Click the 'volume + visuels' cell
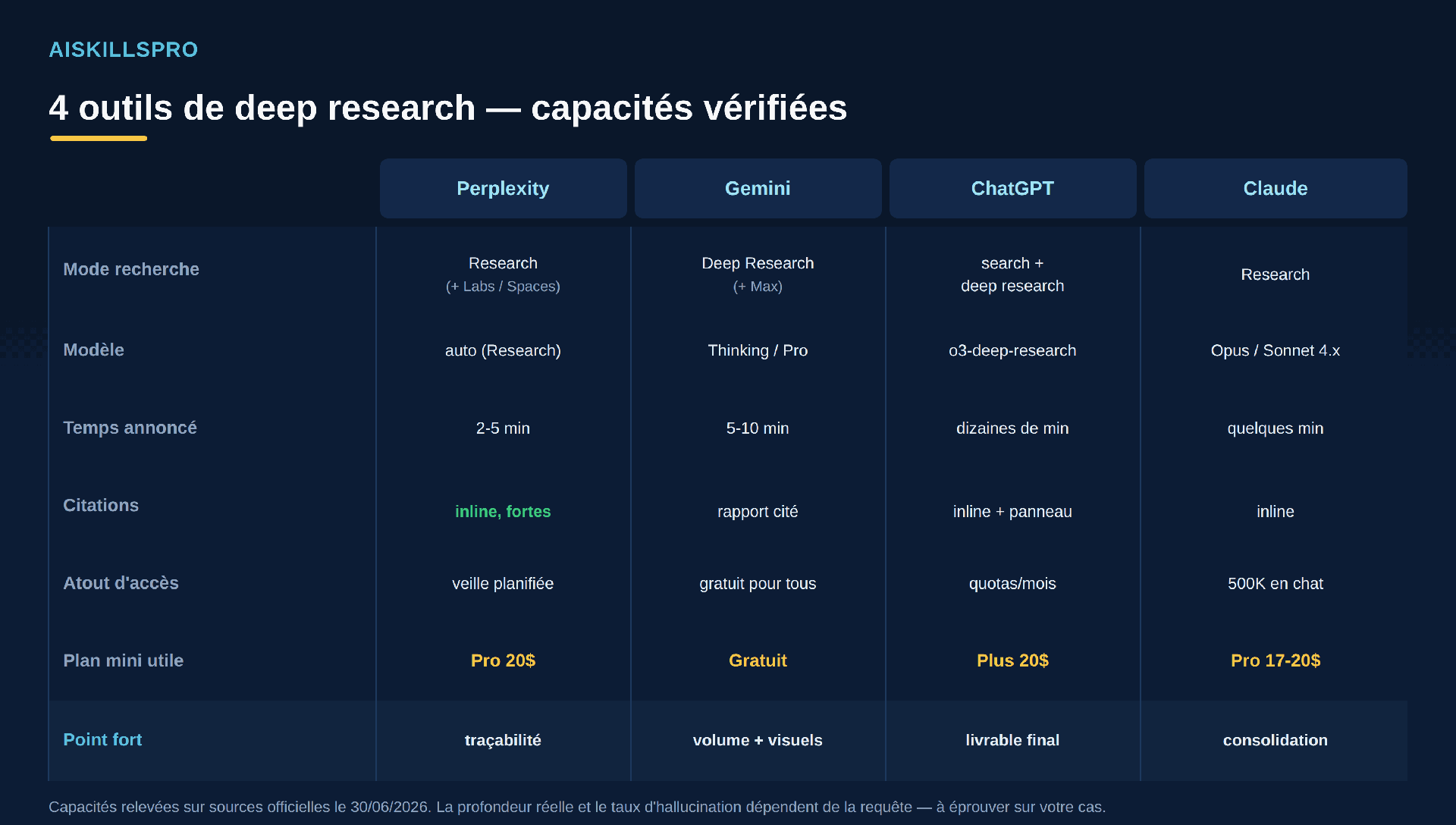The image size is (1456, 825). tap(758, 740)
